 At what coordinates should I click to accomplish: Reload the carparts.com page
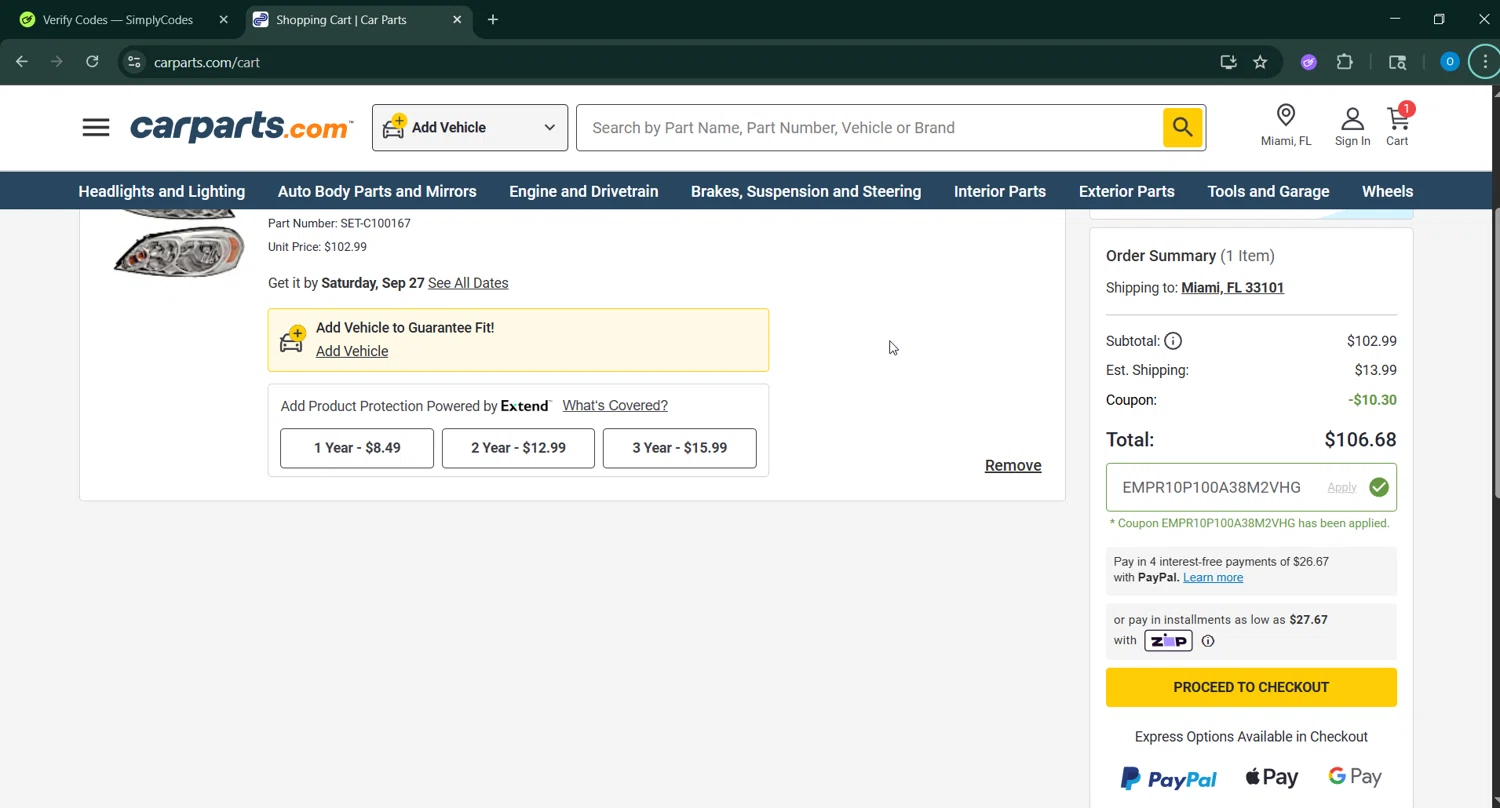(92, 62)
